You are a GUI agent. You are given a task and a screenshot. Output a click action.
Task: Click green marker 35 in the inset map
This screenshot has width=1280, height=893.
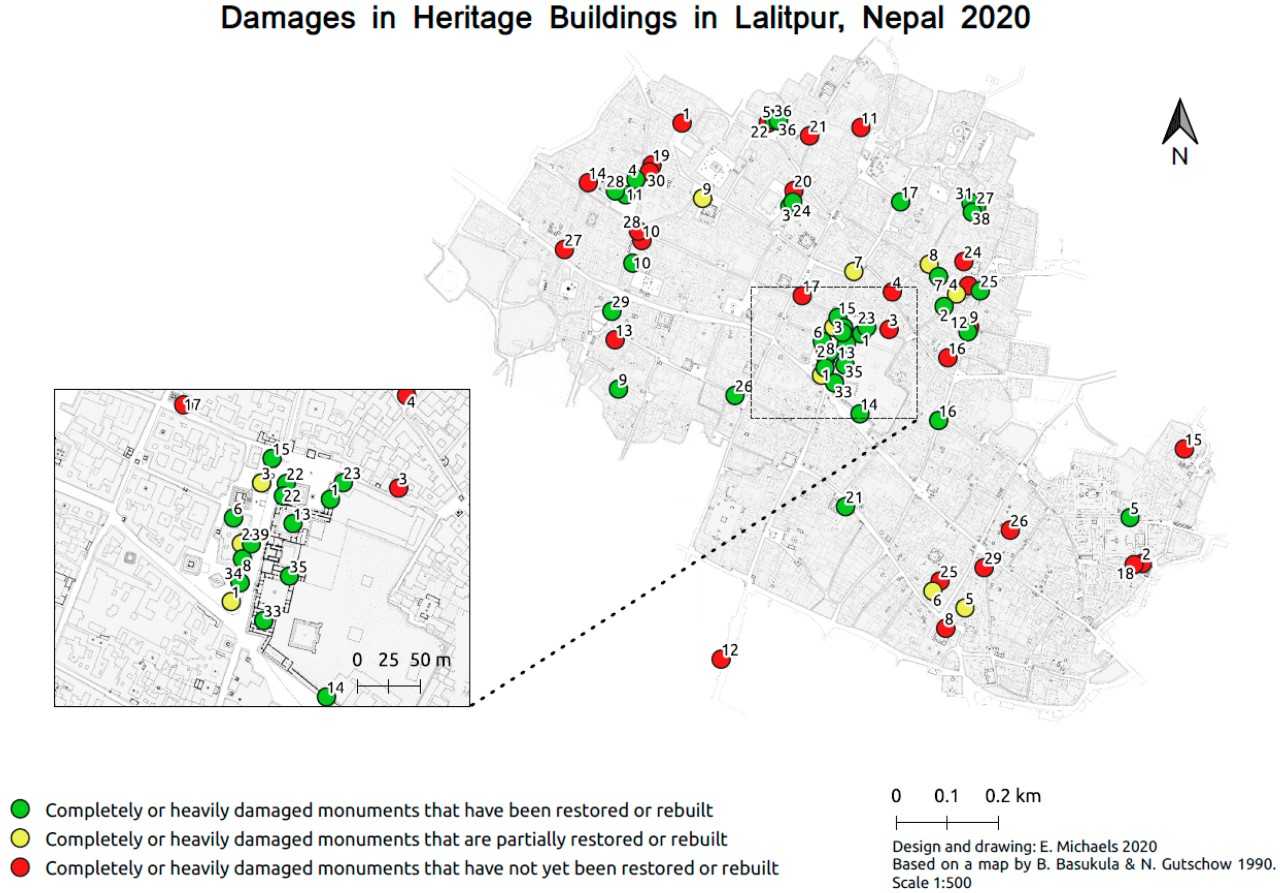click(x=289, y=576)
